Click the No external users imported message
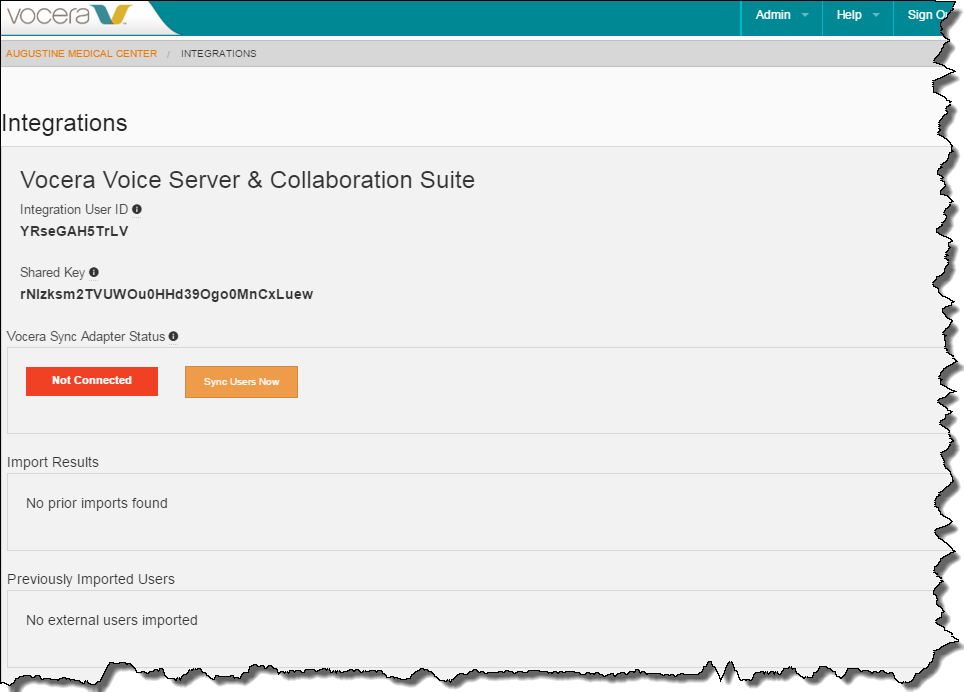The height and width of the screenshot is (692, 964). coord(111,620)
